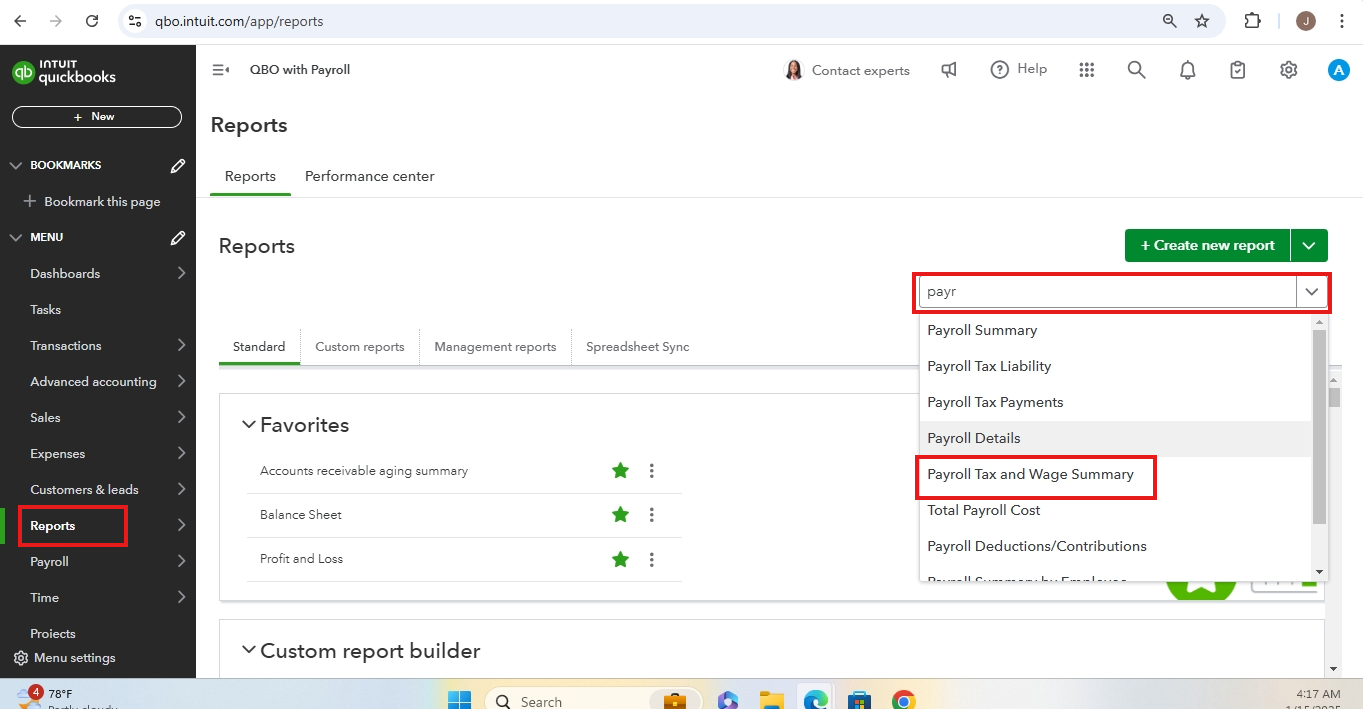Image resolution: width=1363 pixels, height=709 pixels.
Task: Open Expenses in the sidebar
Action: pos(58,454)
